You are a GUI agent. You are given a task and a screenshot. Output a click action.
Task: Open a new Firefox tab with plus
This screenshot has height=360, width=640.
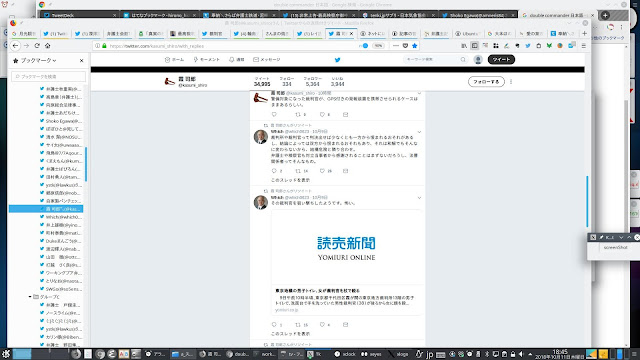coord(584,33)
